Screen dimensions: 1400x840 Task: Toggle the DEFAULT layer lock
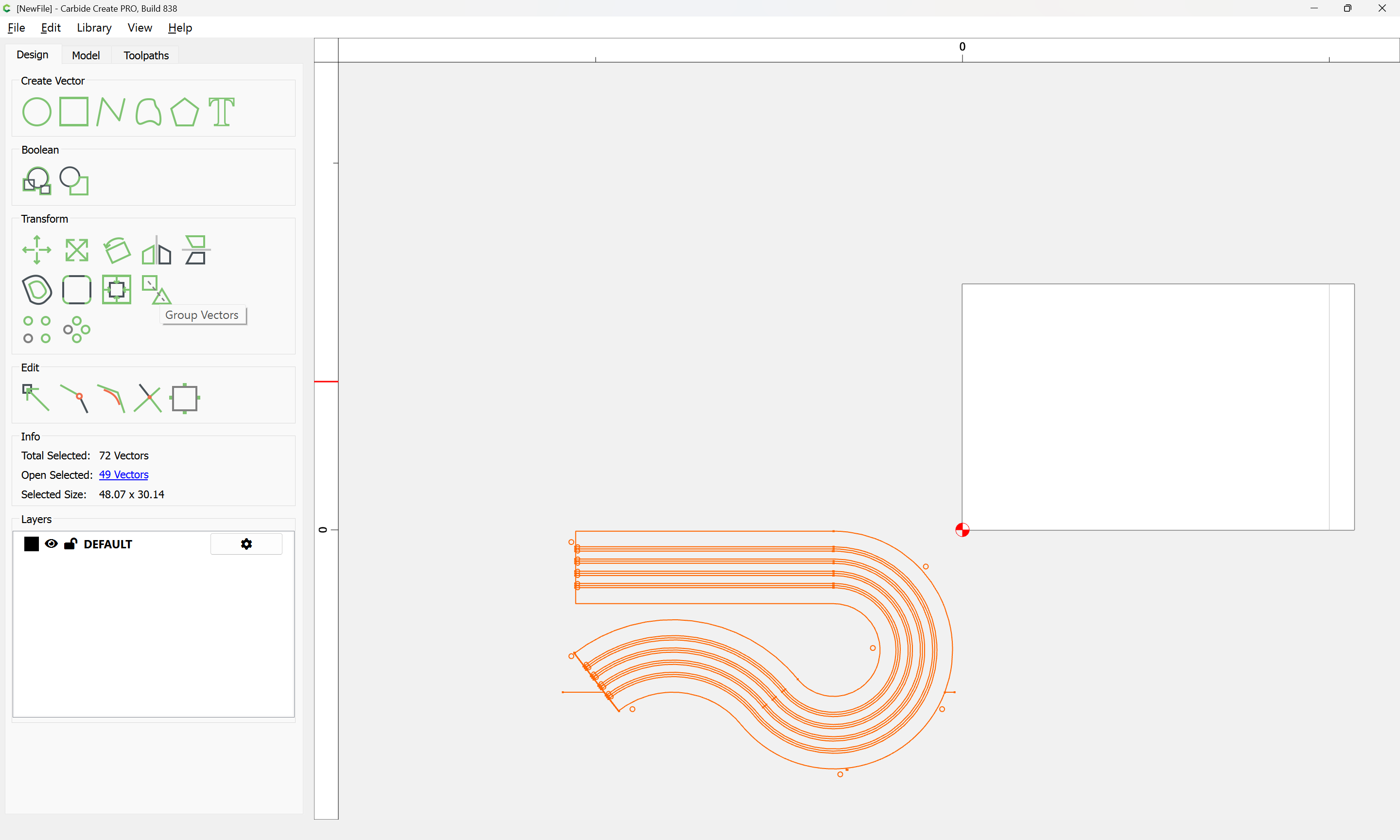pyautogui.click(x=70, y=544)
